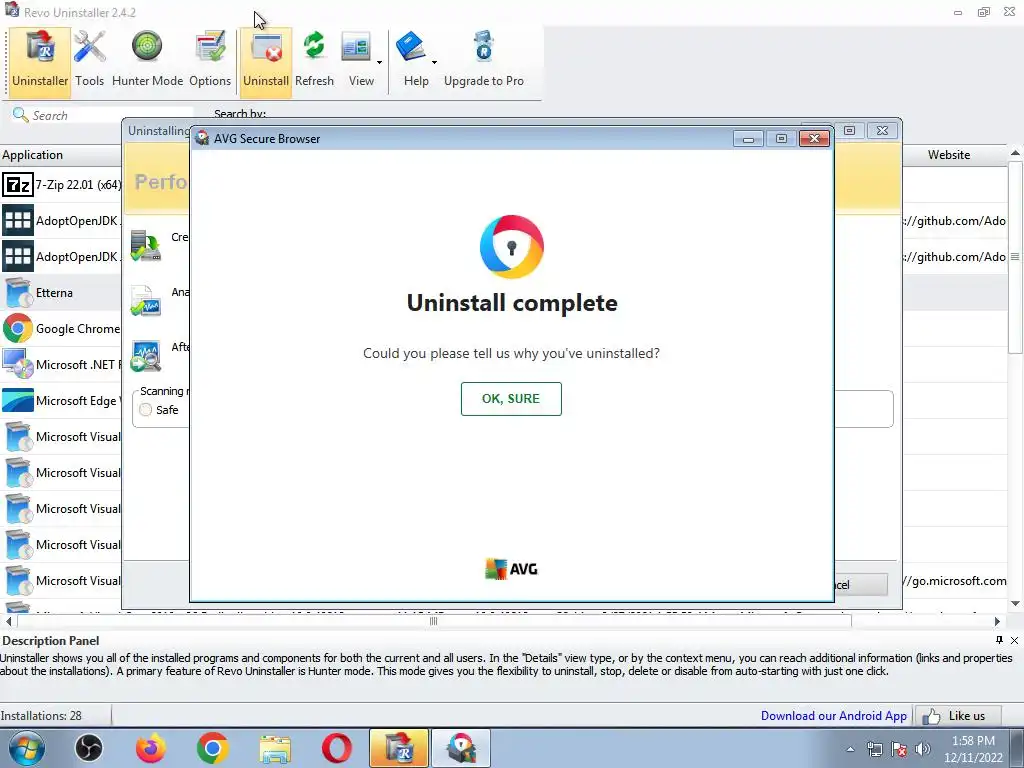The image size is (1024, 768).
Task: Click the Microsoft Edge list icon
Action: (18, 400)
